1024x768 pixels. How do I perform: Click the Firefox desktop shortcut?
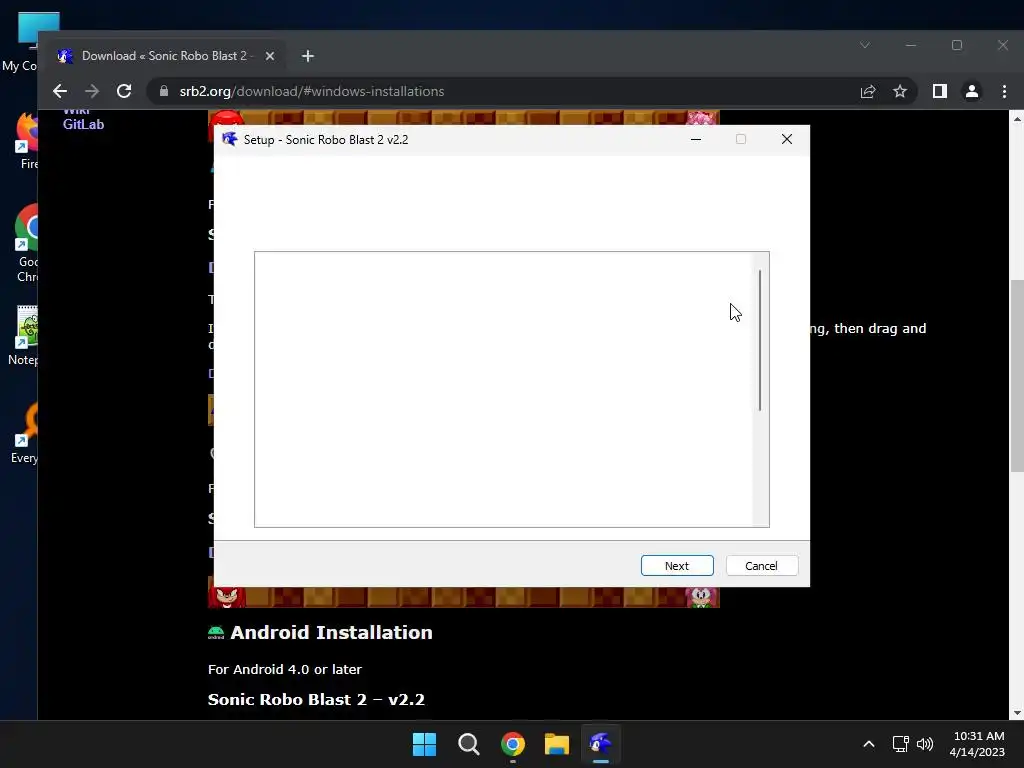tap(27, 142)
